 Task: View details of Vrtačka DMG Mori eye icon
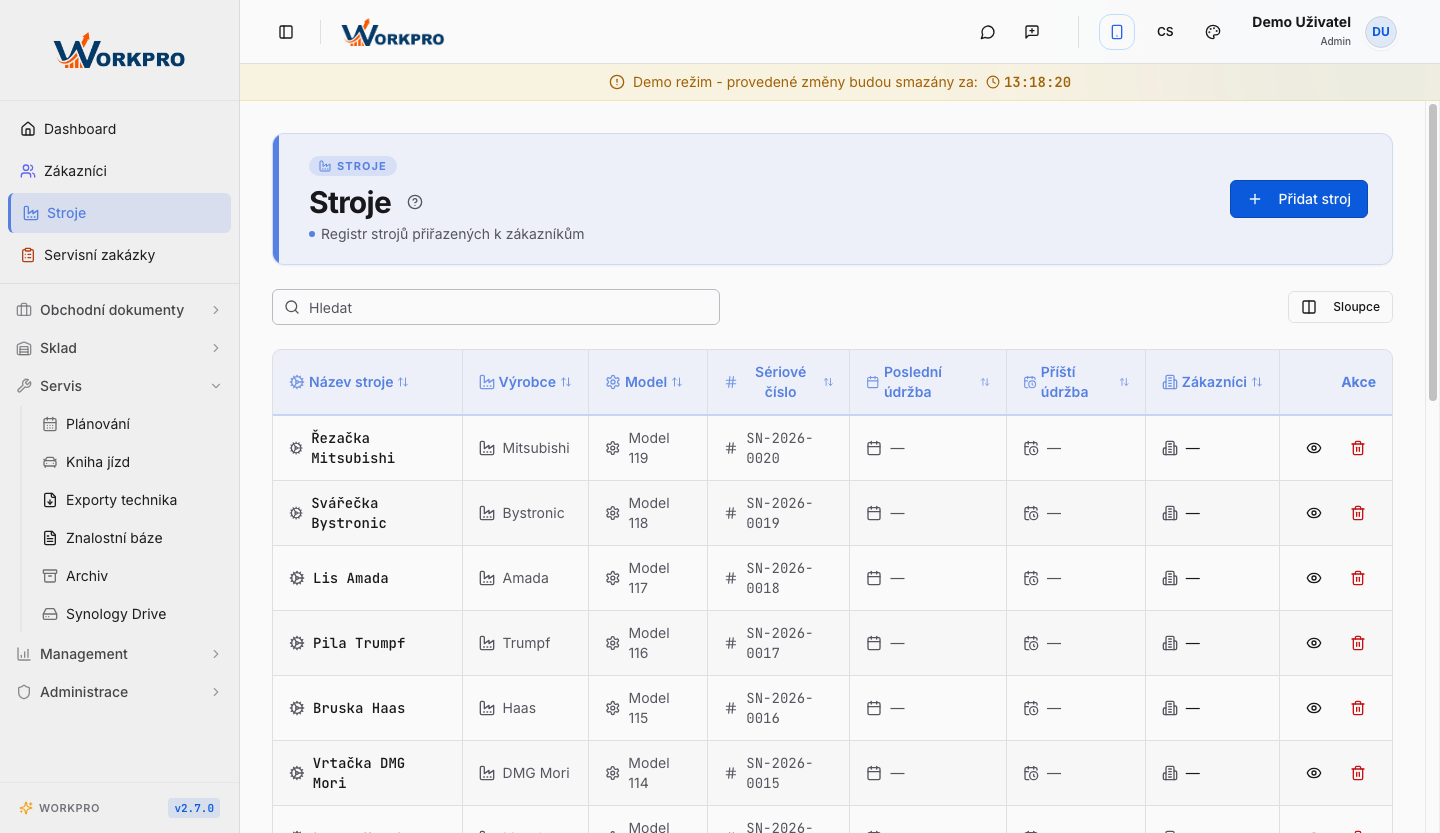1314,773
